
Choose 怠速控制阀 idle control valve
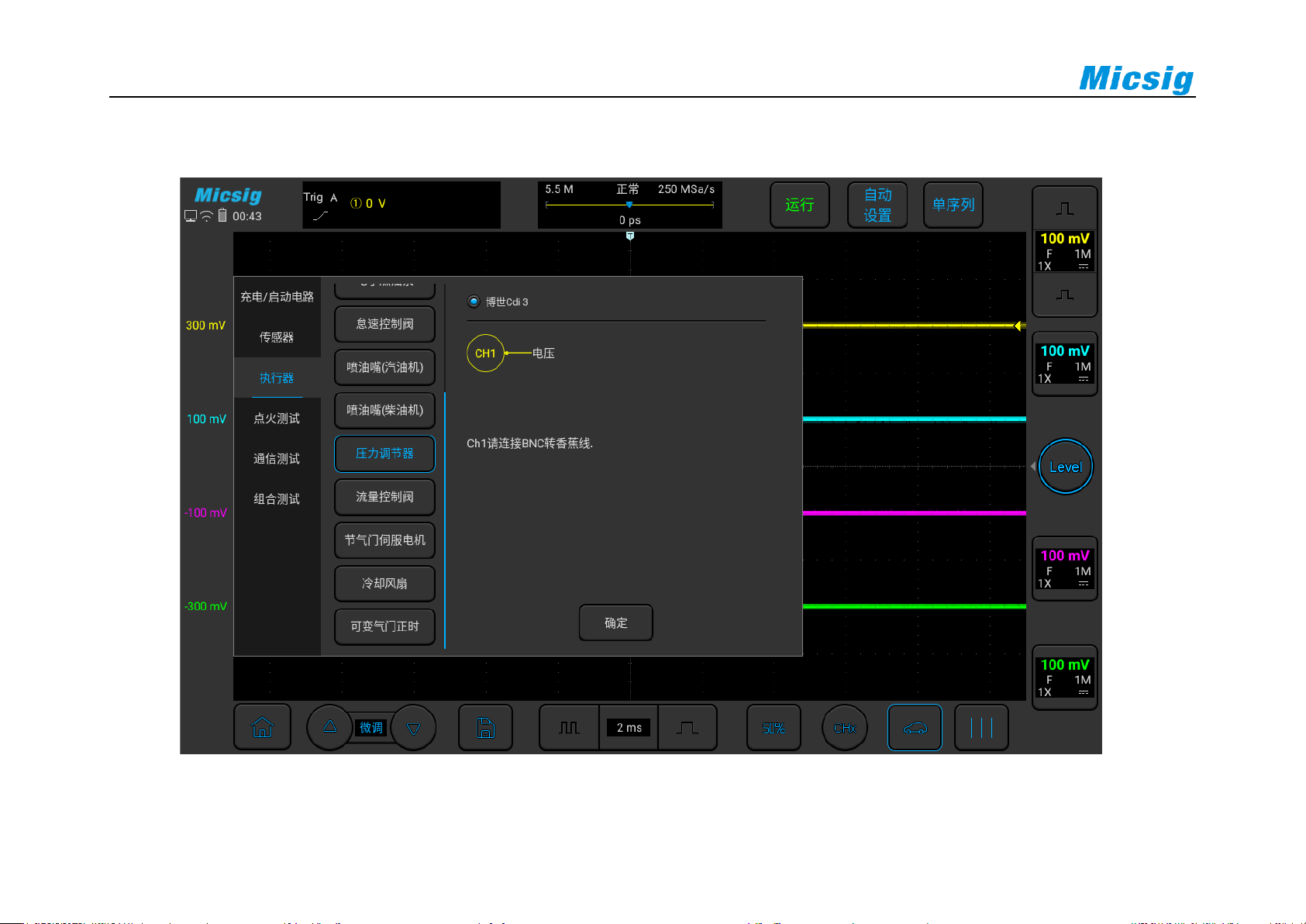tap(384, 324)
